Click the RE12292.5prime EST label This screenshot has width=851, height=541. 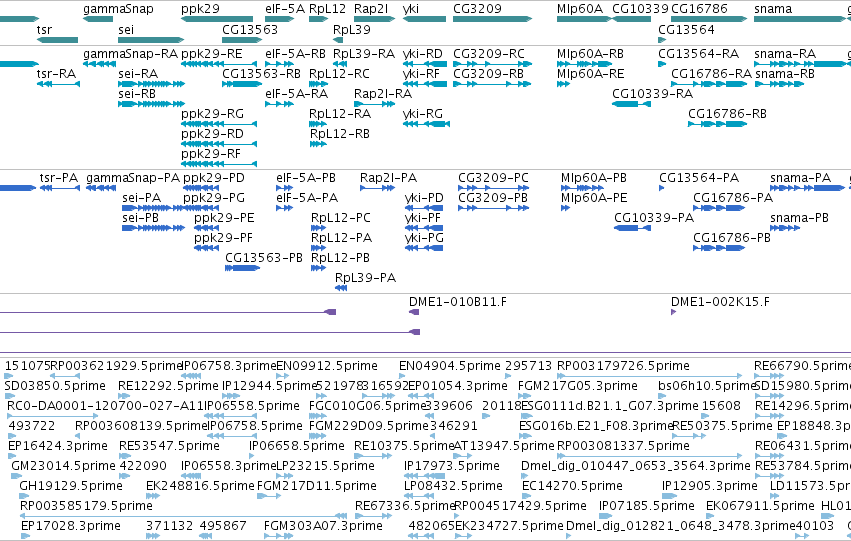click(168, 386)
